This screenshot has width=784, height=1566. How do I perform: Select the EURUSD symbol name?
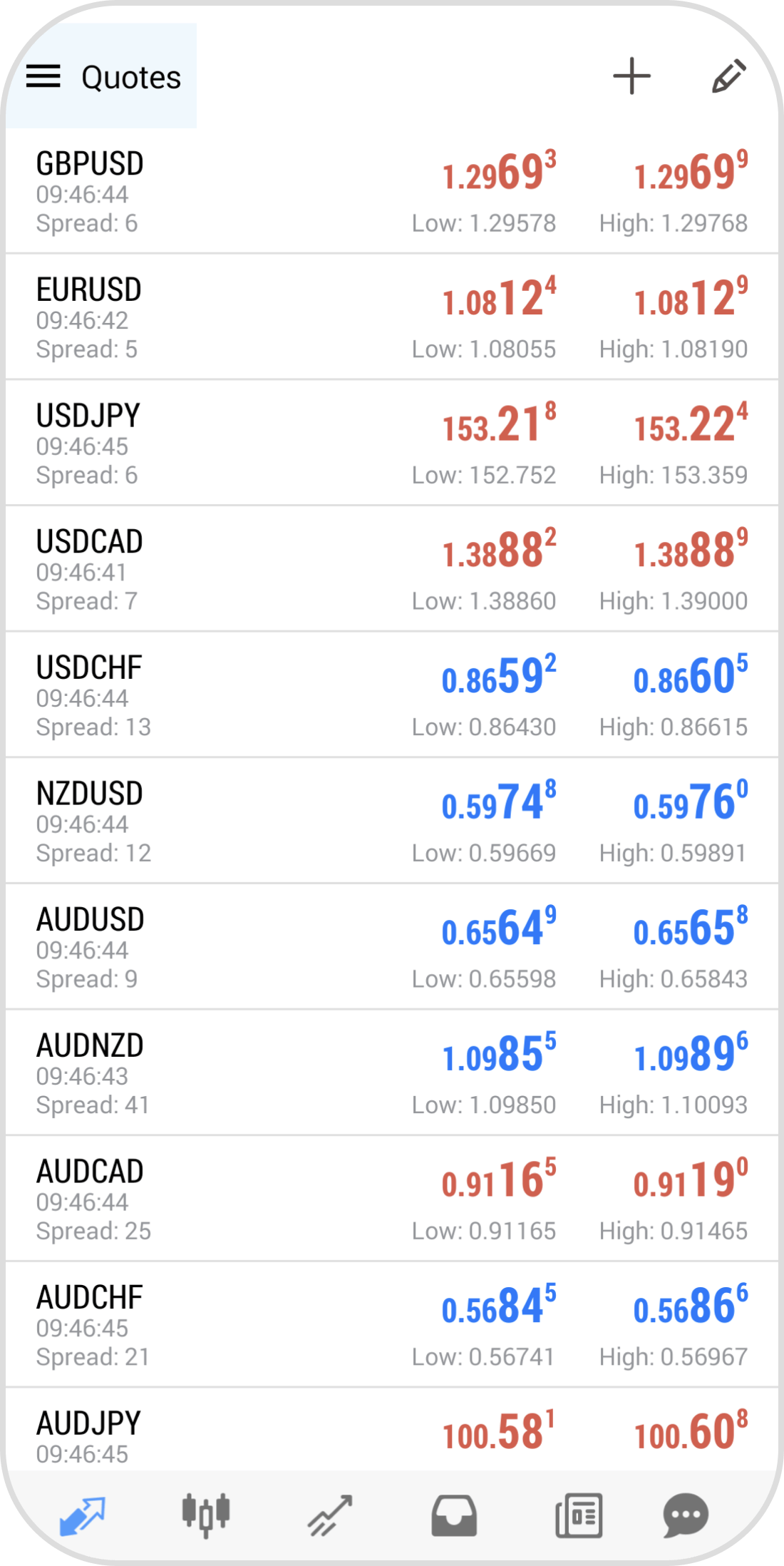coord(89,290)
